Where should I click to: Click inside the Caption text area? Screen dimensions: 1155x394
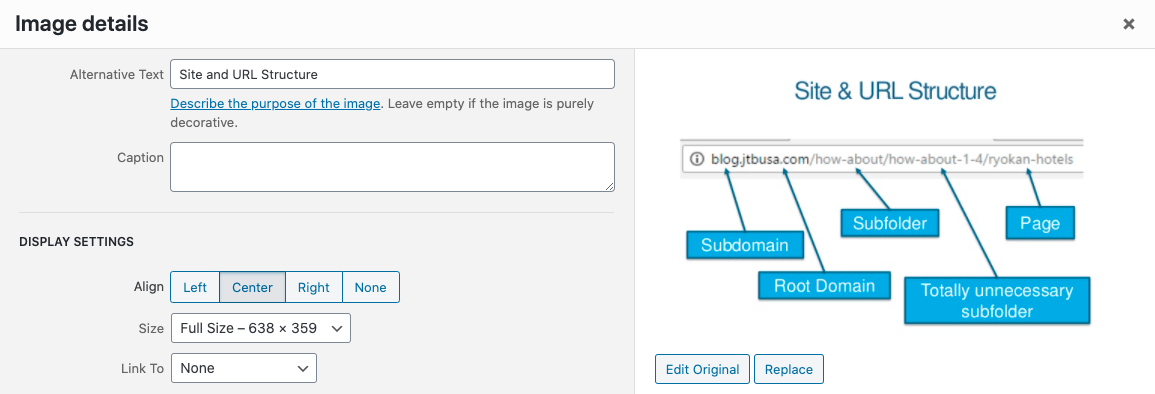(392, 167)
